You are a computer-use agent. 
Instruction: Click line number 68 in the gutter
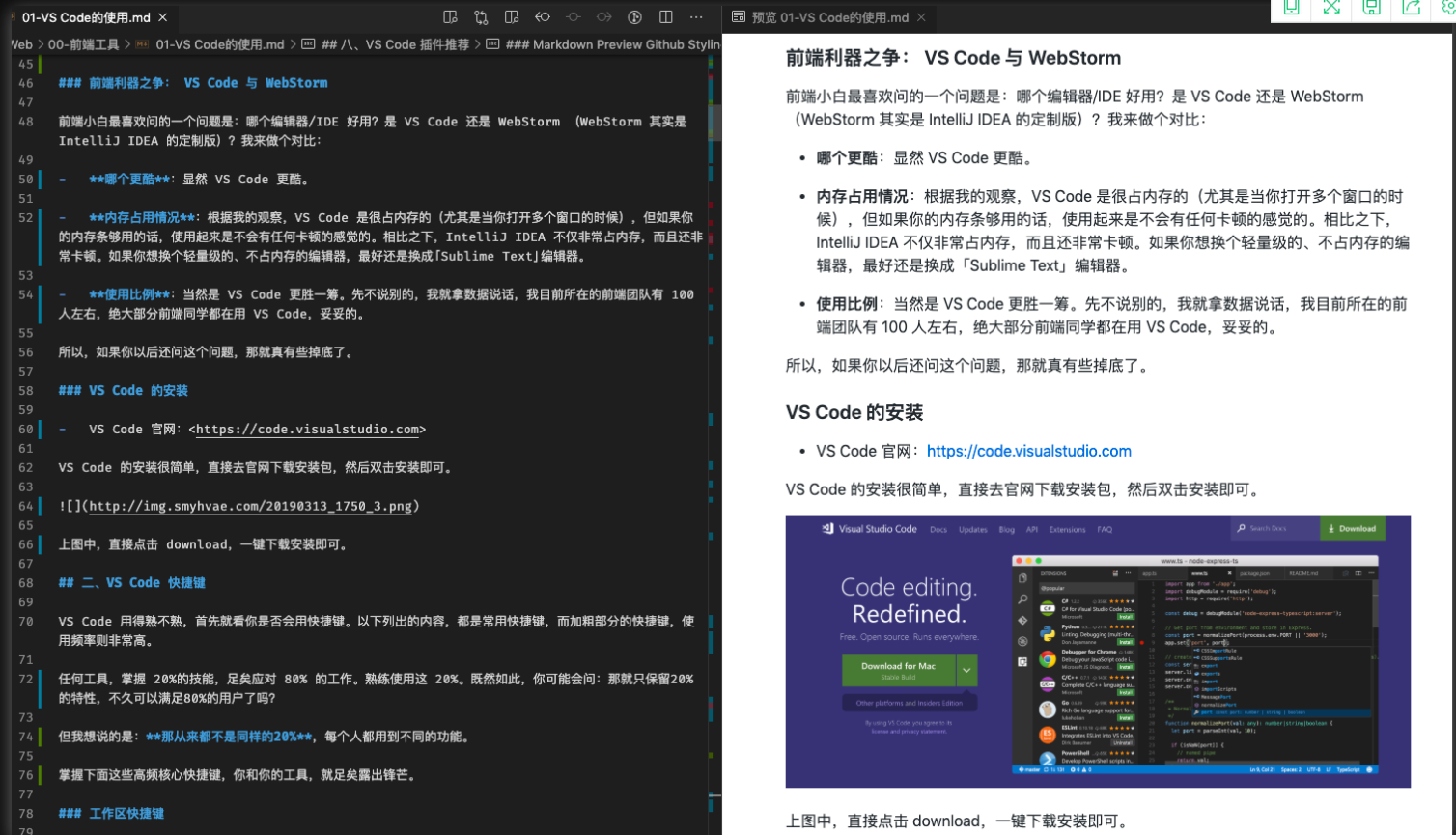click(26, 583)
